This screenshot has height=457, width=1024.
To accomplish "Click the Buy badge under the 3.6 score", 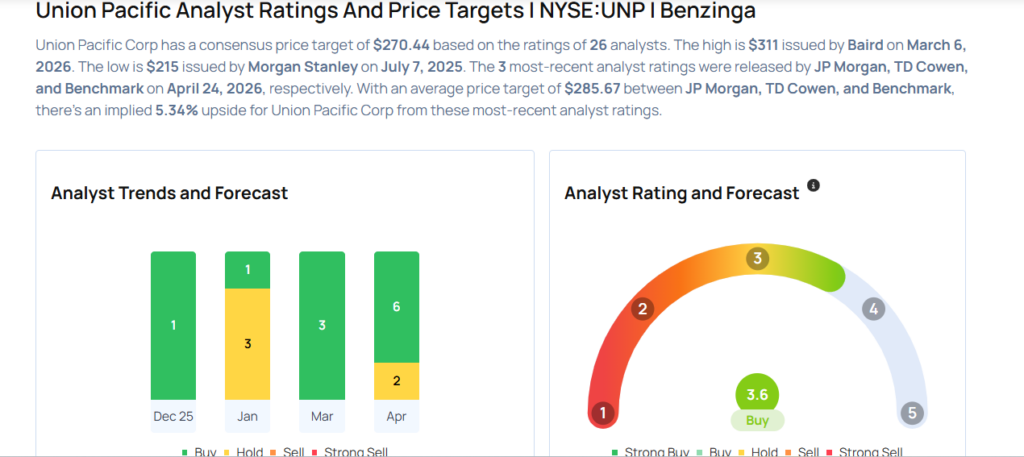I will [757, 421].
